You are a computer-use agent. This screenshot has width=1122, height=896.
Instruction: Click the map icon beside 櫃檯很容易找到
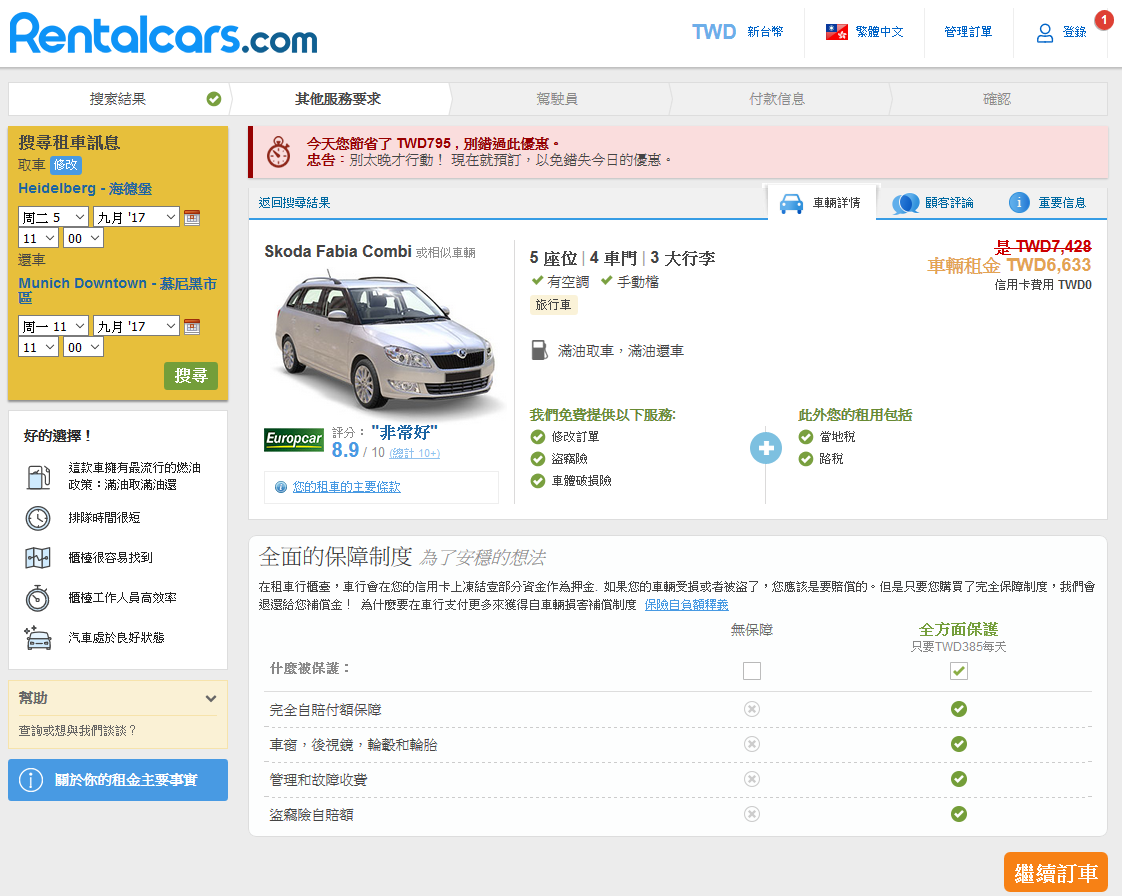tap(38, 557)
